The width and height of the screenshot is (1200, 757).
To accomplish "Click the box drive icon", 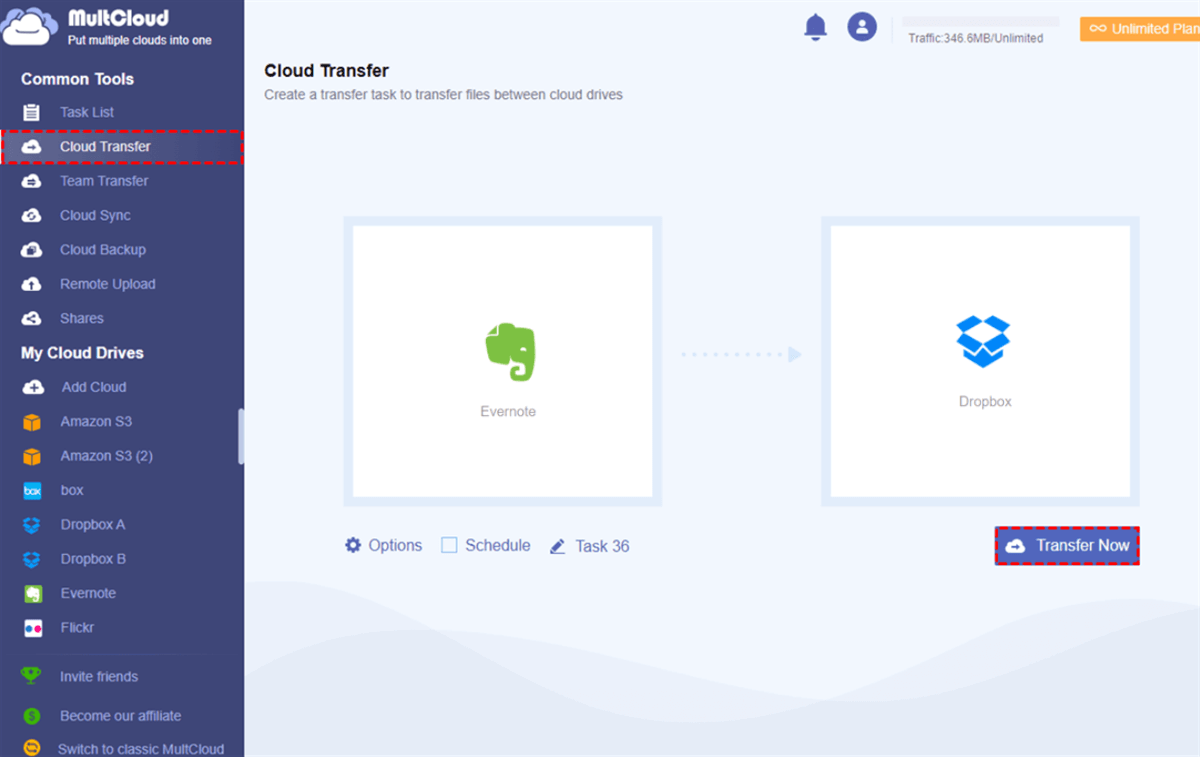I will pos(32,491).
